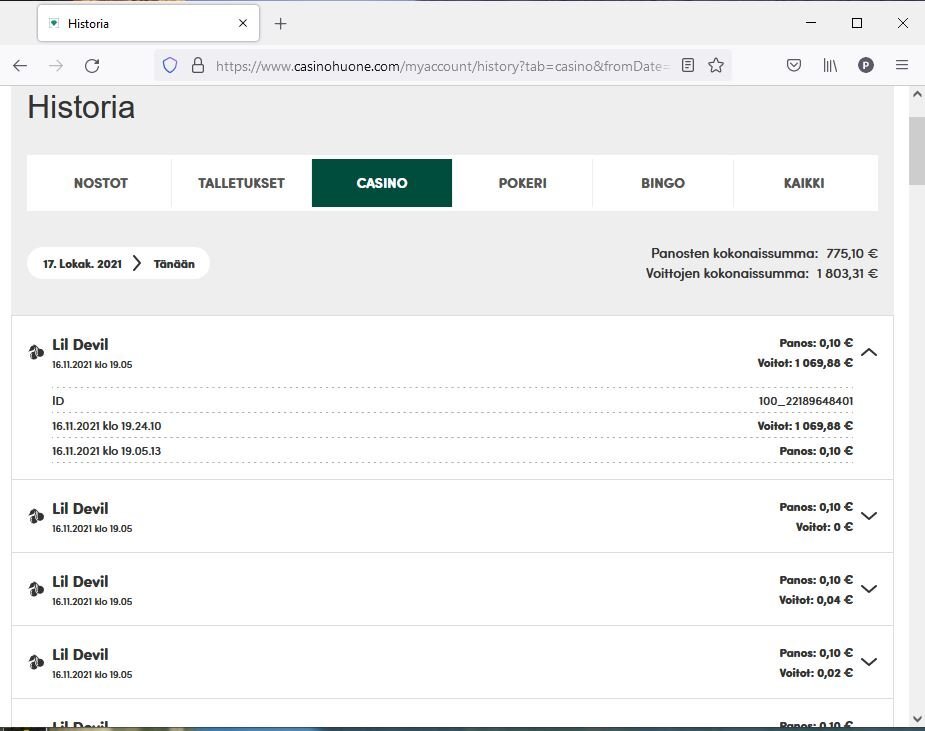
Task: Click Voittojen kokonaissumma 1 803,31 €
Action: pyautogui.click(x=762, y=273)
